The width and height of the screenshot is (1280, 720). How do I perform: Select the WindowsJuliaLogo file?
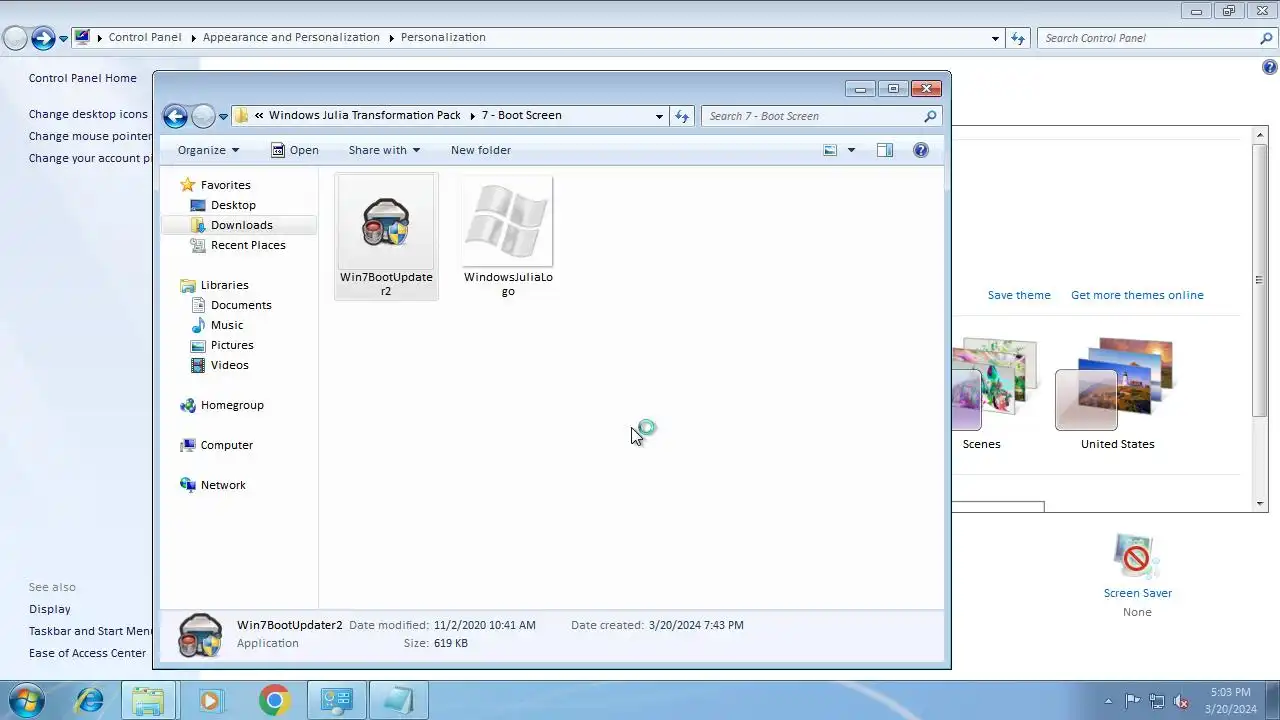pyautogui.click(x=508, y=237)
